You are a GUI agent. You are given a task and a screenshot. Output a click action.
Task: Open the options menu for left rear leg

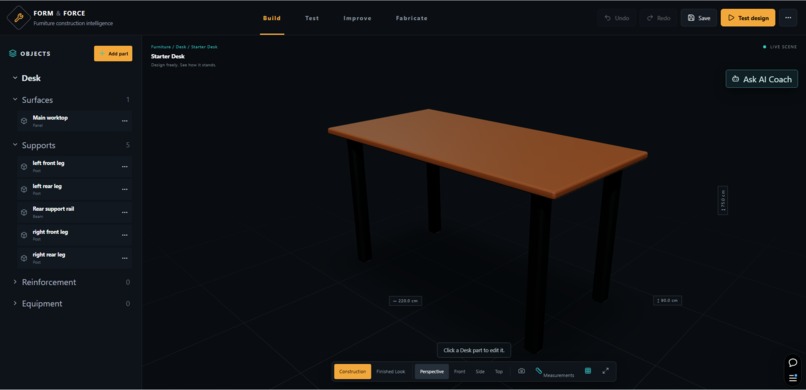124,189
